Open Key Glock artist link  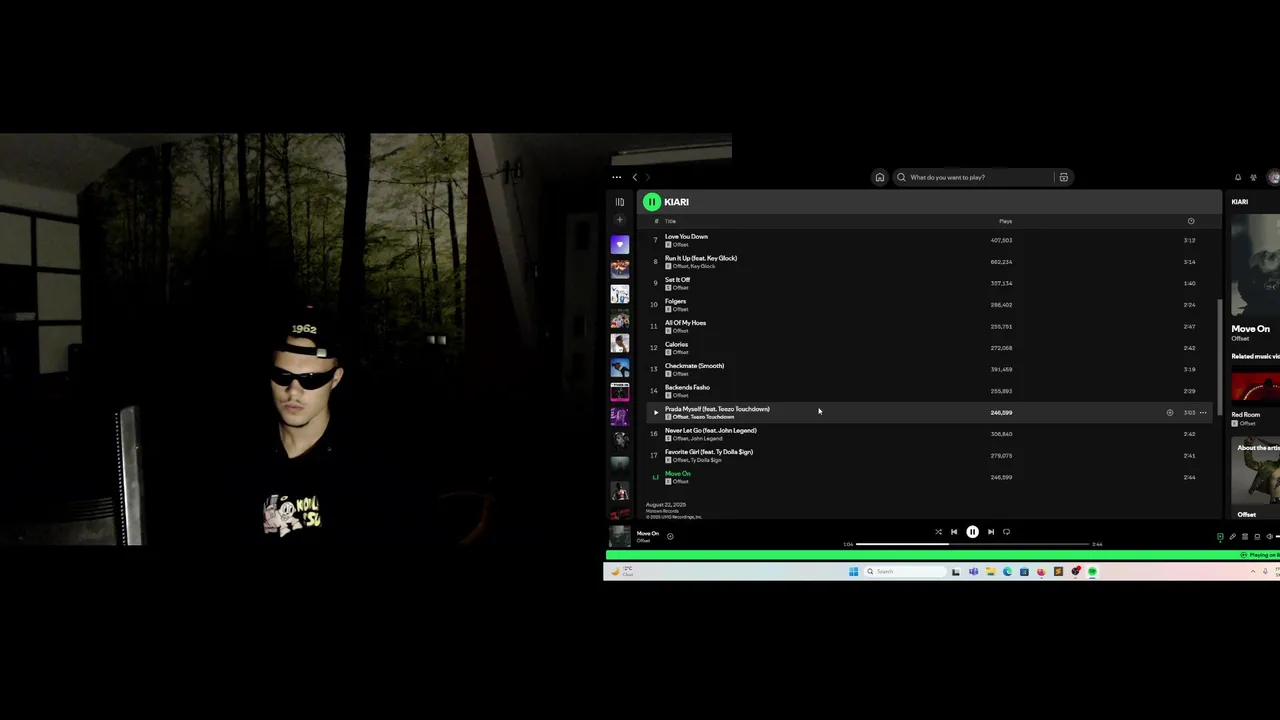(703, 266)
